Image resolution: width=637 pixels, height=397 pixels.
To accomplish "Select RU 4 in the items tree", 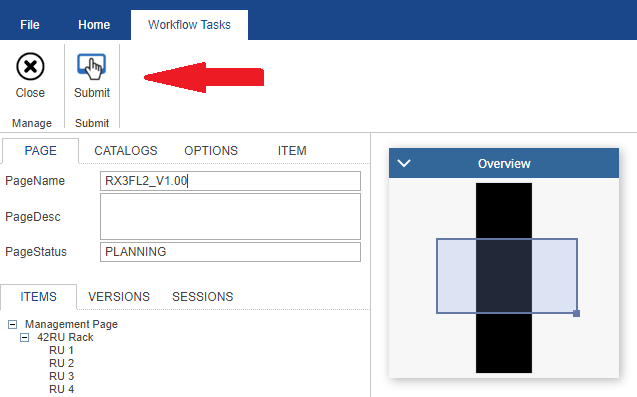I will click(x=61, y=389).
